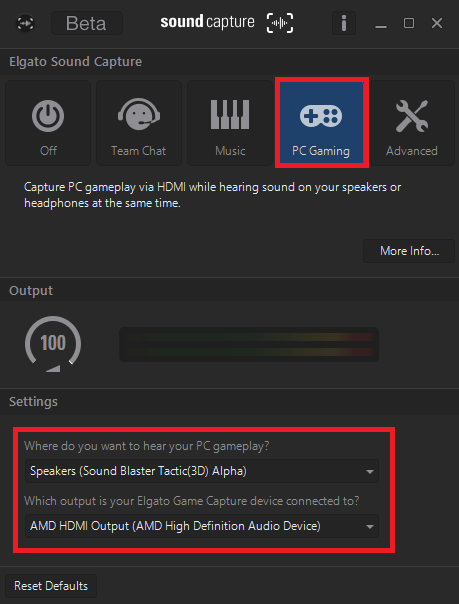Click the sound capture waveform logo
This screenshot has width=459, height=604.
(280, 23)
